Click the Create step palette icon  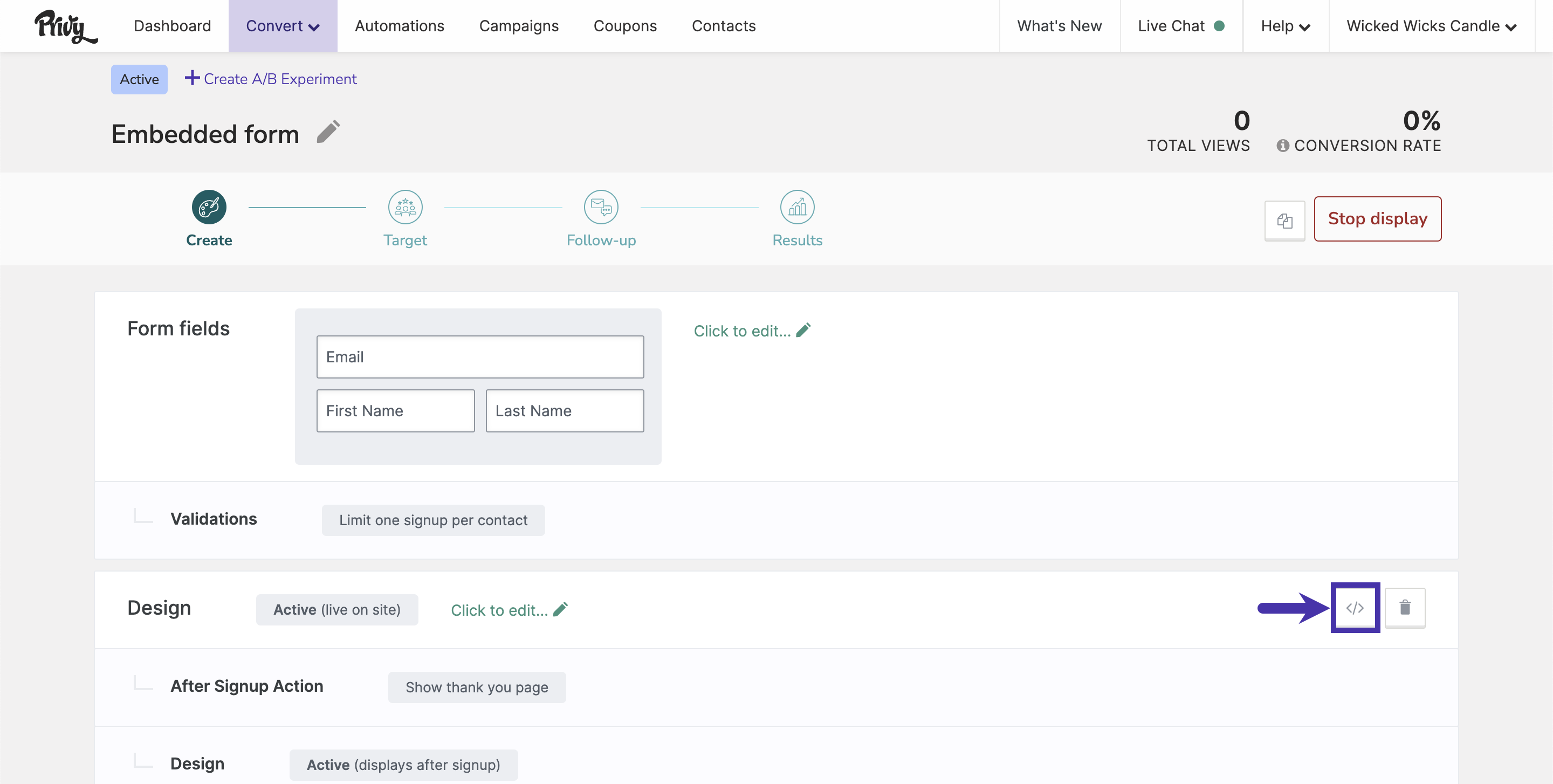pos(209,207)
